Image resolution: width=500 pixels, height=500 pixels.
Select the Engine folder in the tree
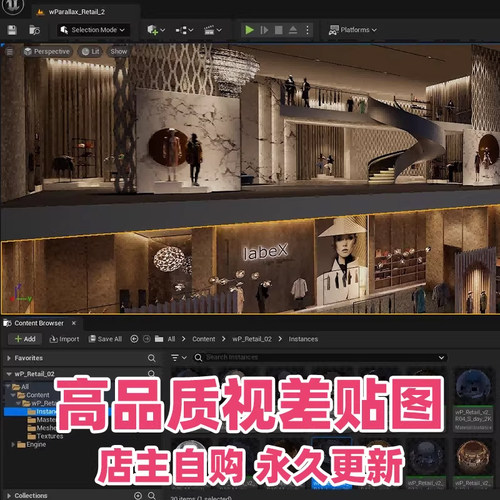(32, 445)
